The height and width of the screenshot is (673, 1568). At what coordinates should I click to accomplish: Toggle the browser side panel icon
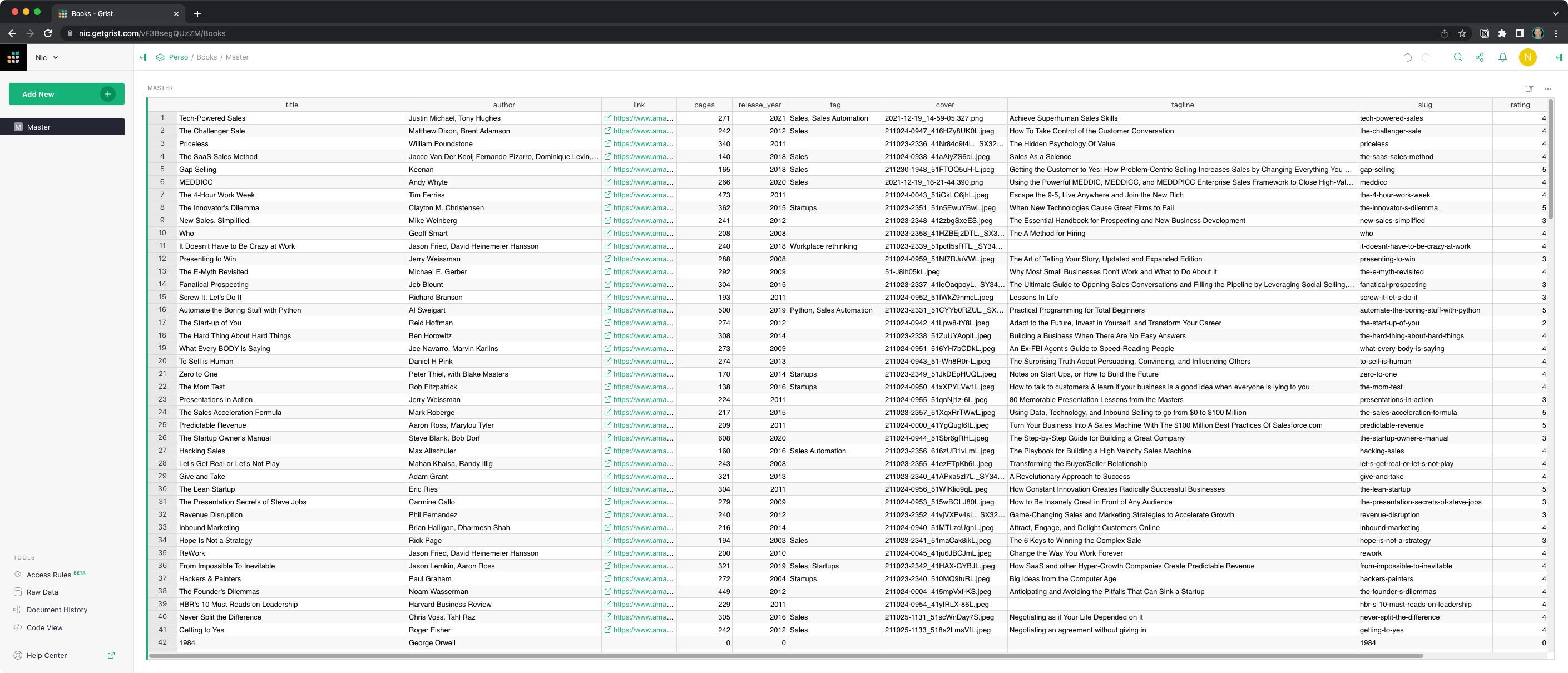(x=1519, y=33)
